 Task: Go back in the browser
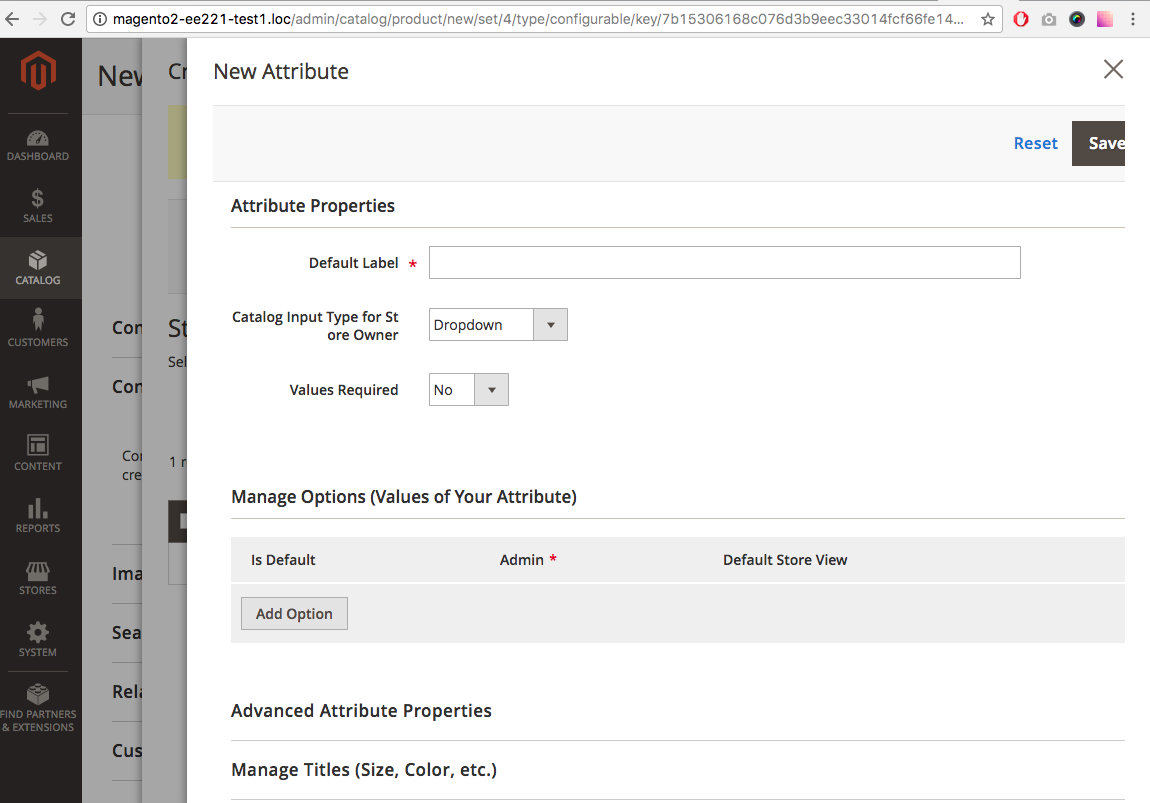12,19
